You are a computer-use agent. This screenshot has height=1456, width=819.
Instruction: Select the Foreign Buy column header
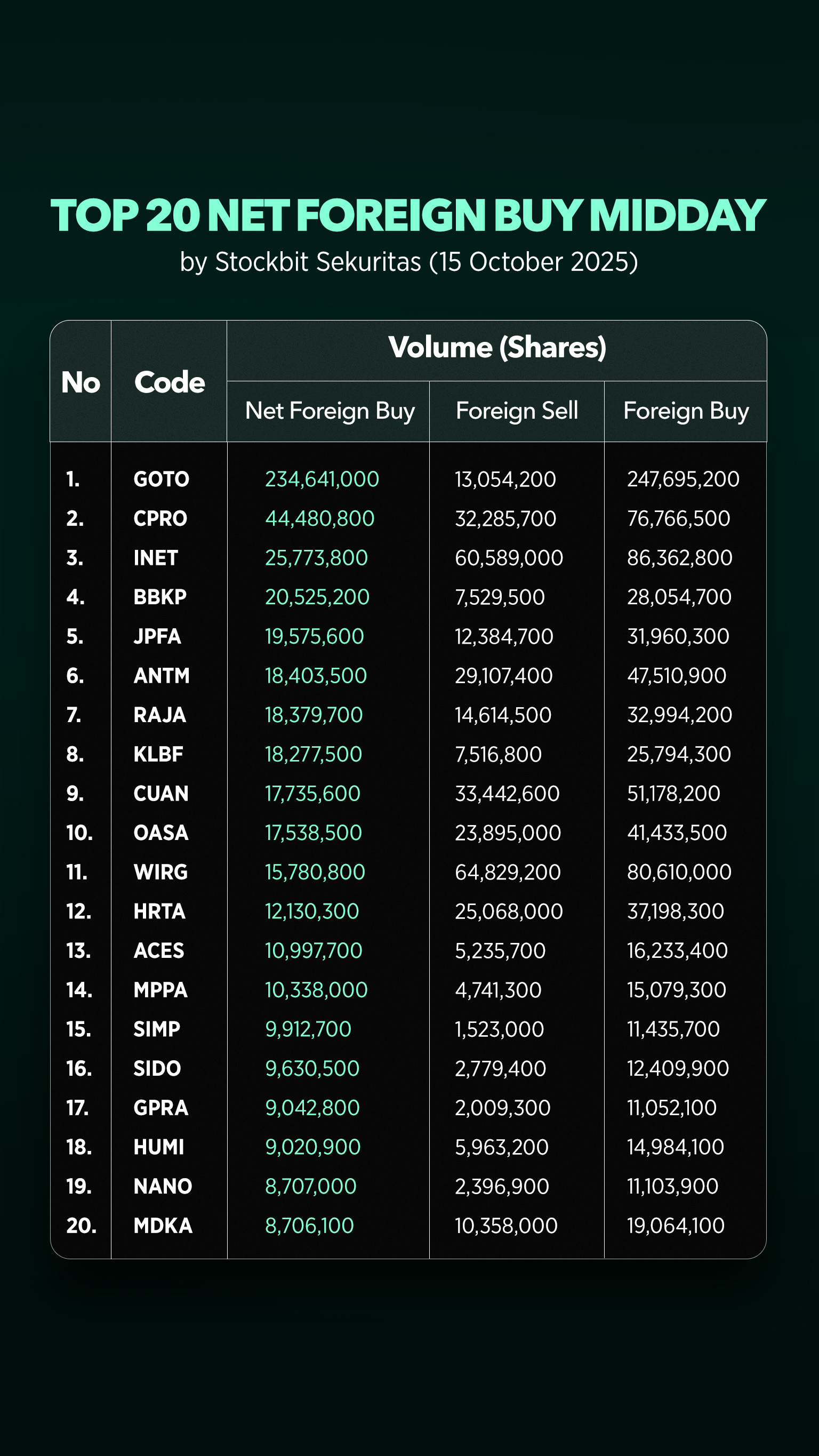tap(686, 411)
